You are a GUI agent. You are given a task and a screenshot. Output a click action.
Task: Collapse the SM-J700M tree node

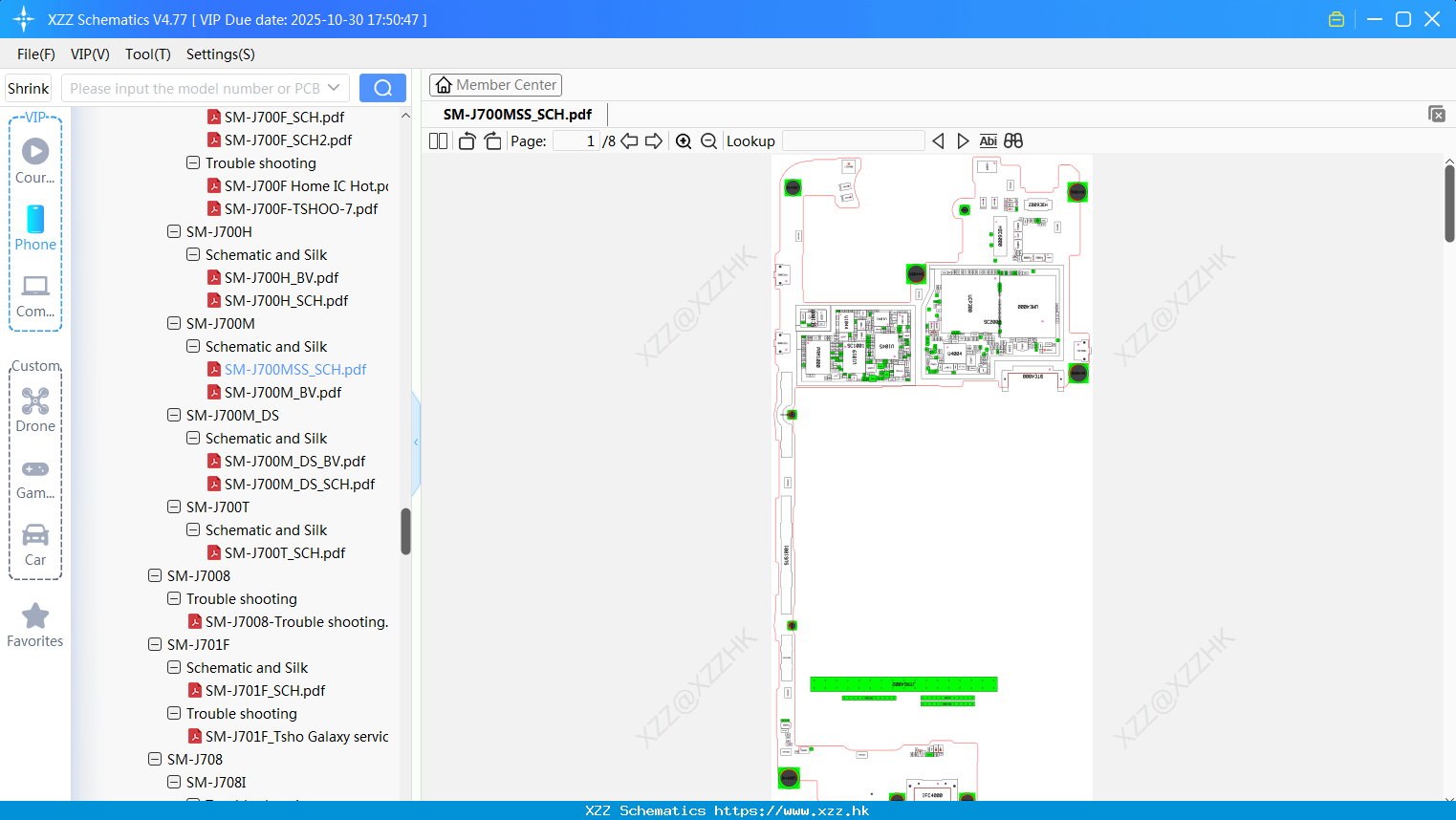coord(174,323)
